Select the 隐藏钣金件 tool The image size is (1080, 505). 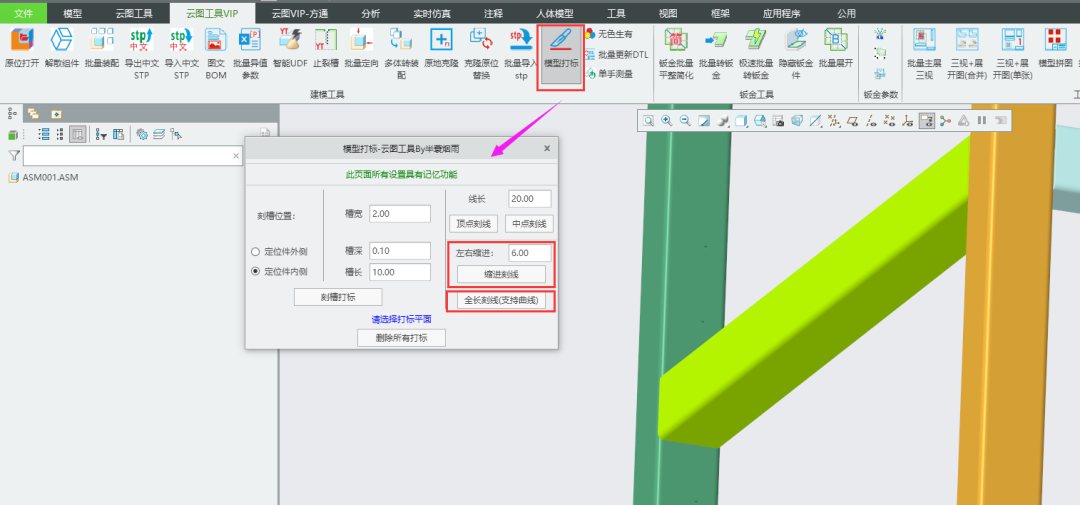(x=796, y=40)
